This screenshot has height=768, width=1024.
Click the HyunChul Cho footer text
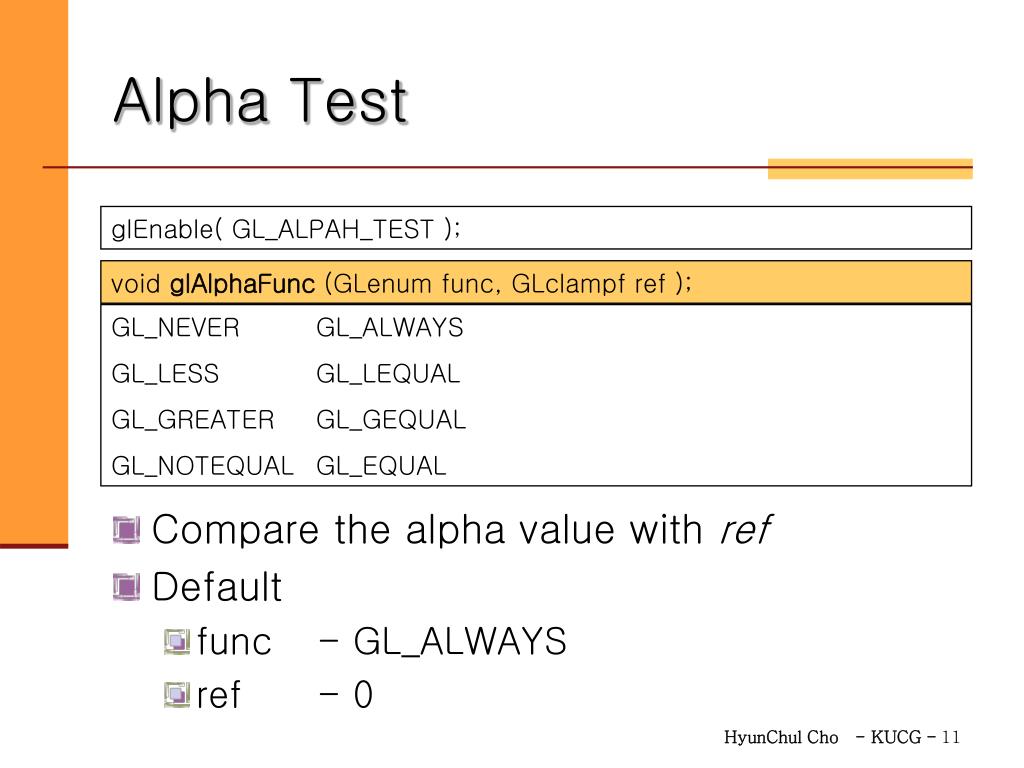pos(780,737)
